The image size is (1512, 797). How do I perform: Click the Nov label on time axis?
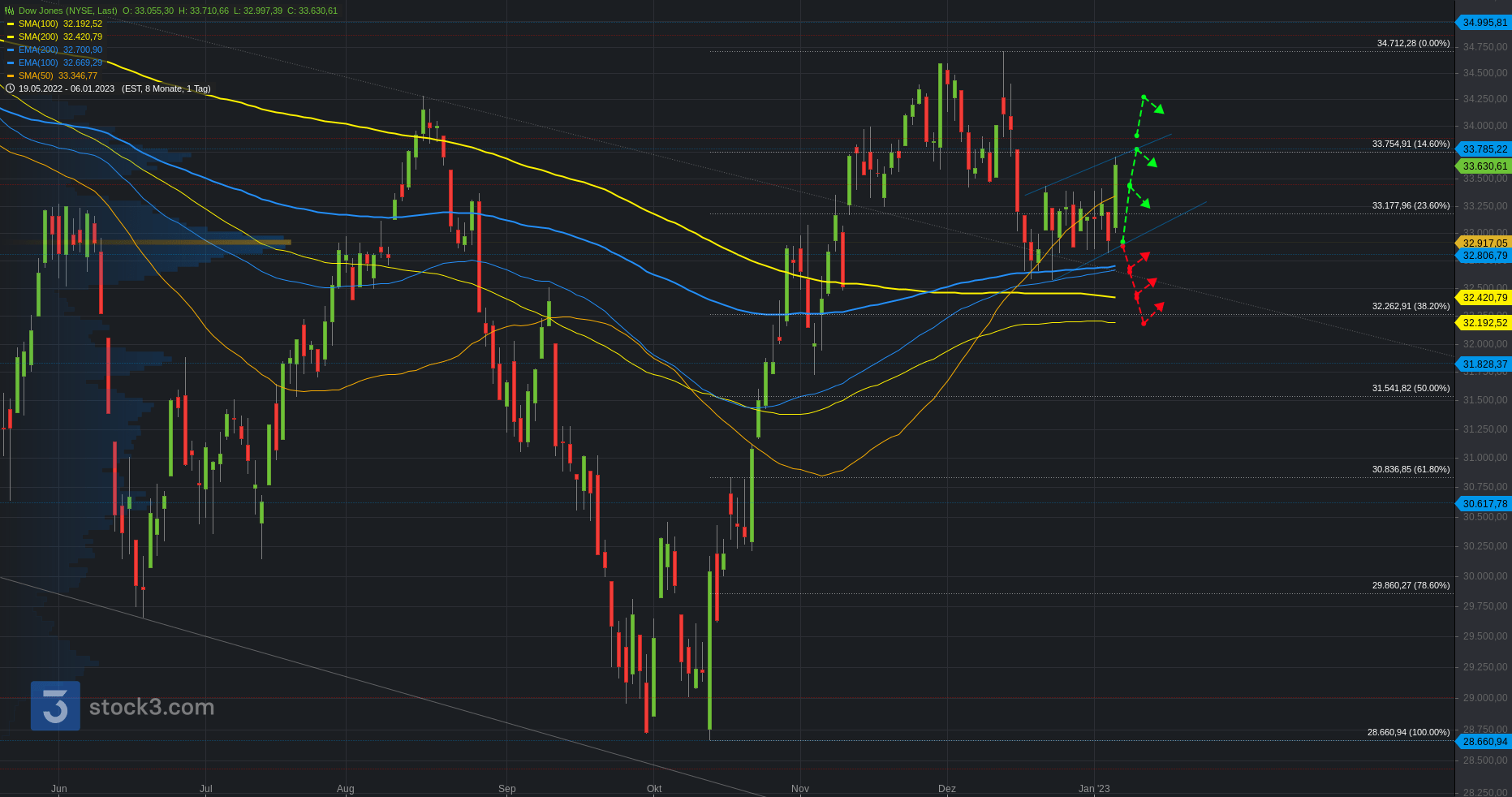click(x=800, y=789)
